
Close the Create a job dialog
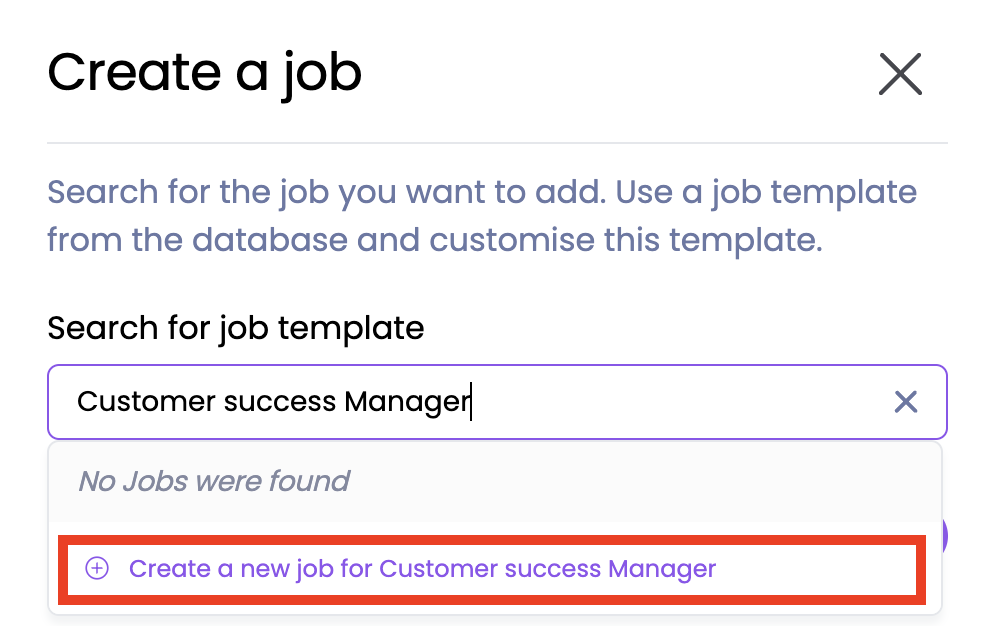click(899, 74)
